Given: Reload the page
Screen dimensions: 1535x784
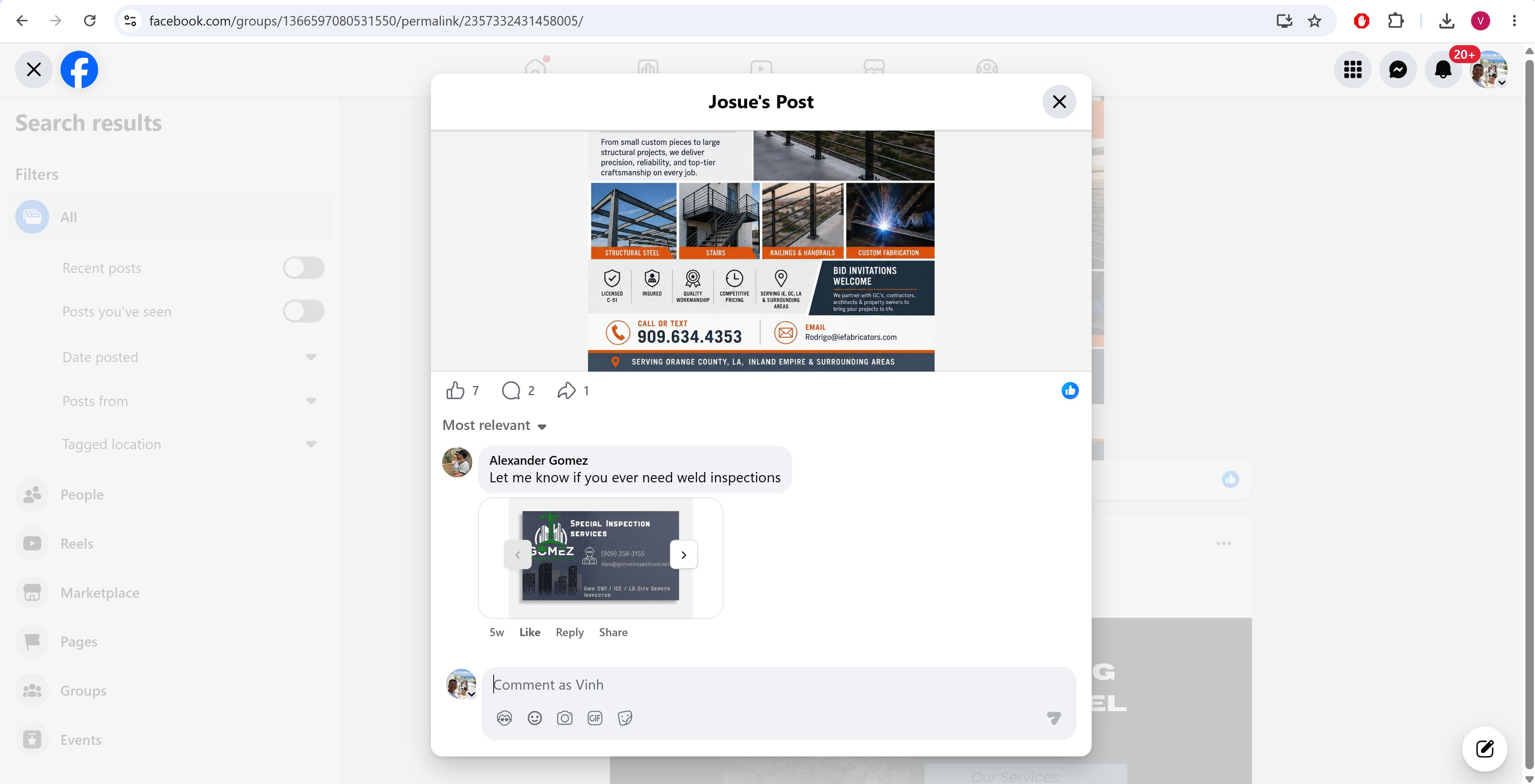Looking at the screenshot, I should point(90,21).
